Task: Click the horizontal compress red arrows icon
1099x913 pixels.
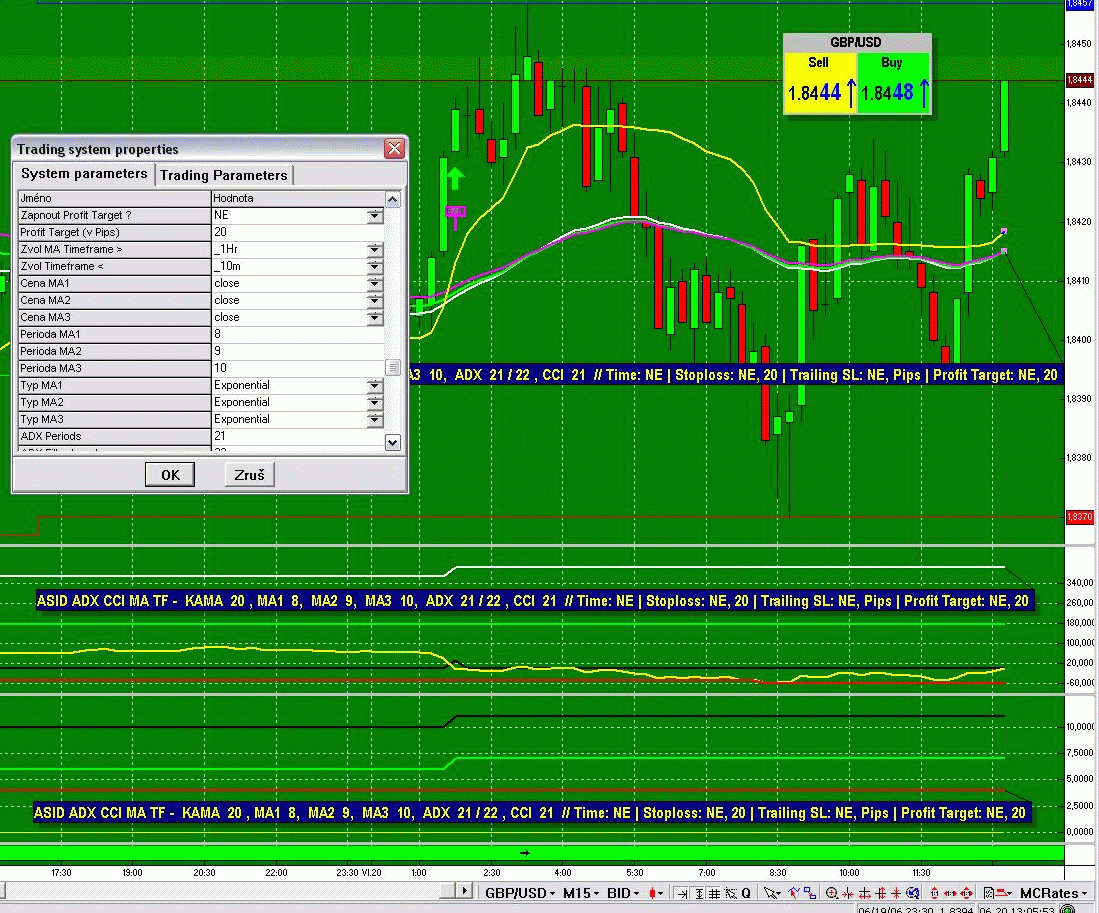Action: (x=848, y=893)
